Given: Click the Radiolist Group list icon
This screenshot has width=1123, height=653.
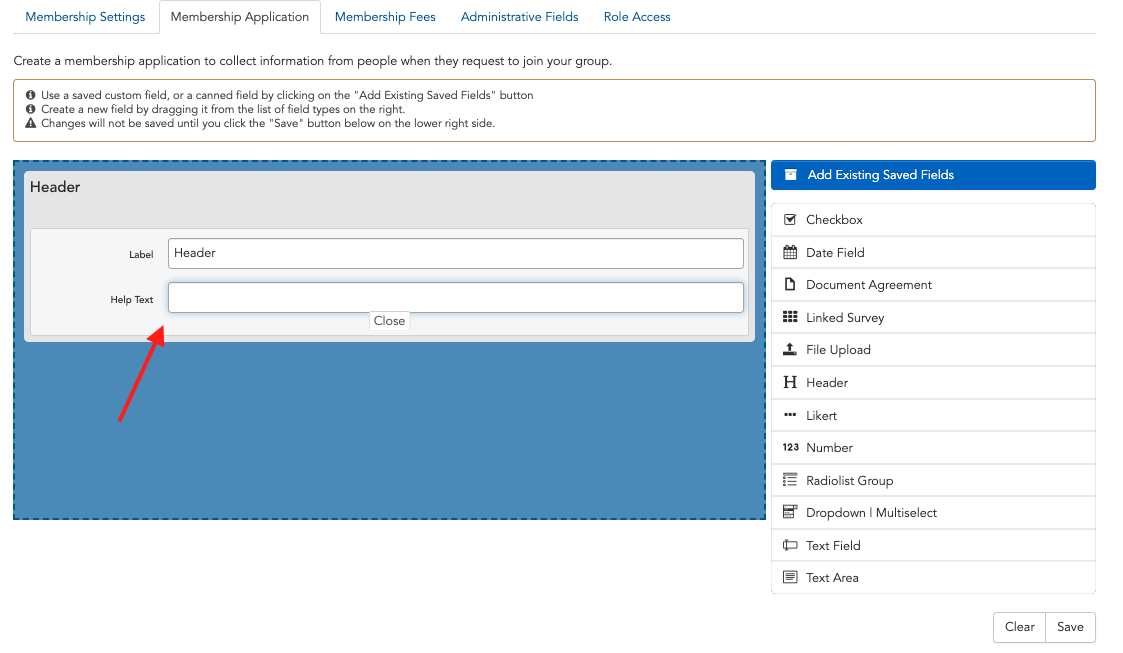Looking at the screenshot, I should click(x=790, y=480).
